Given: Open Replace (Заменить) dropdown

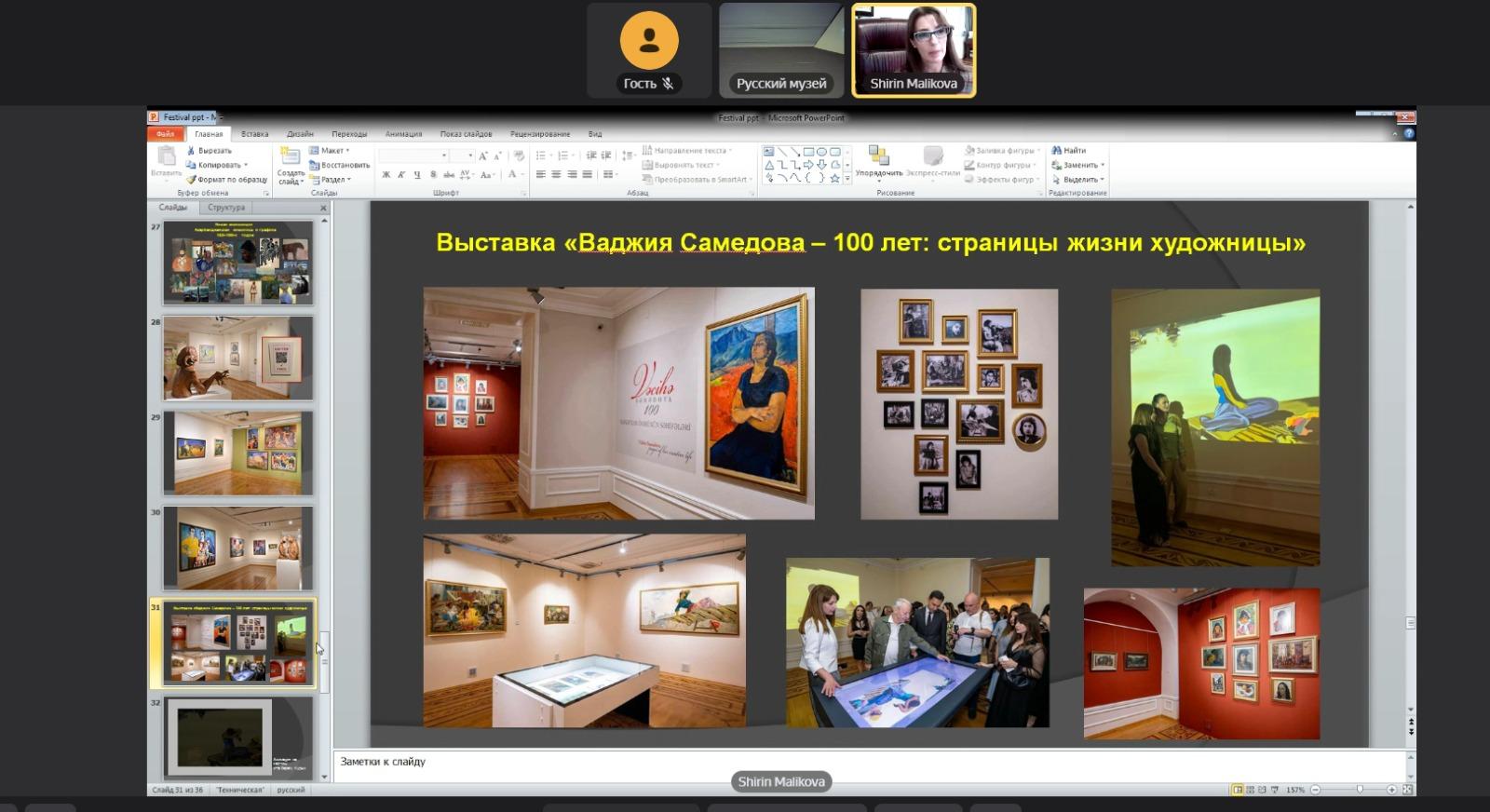Looking at the screenshot, I should click(1078, 165).
